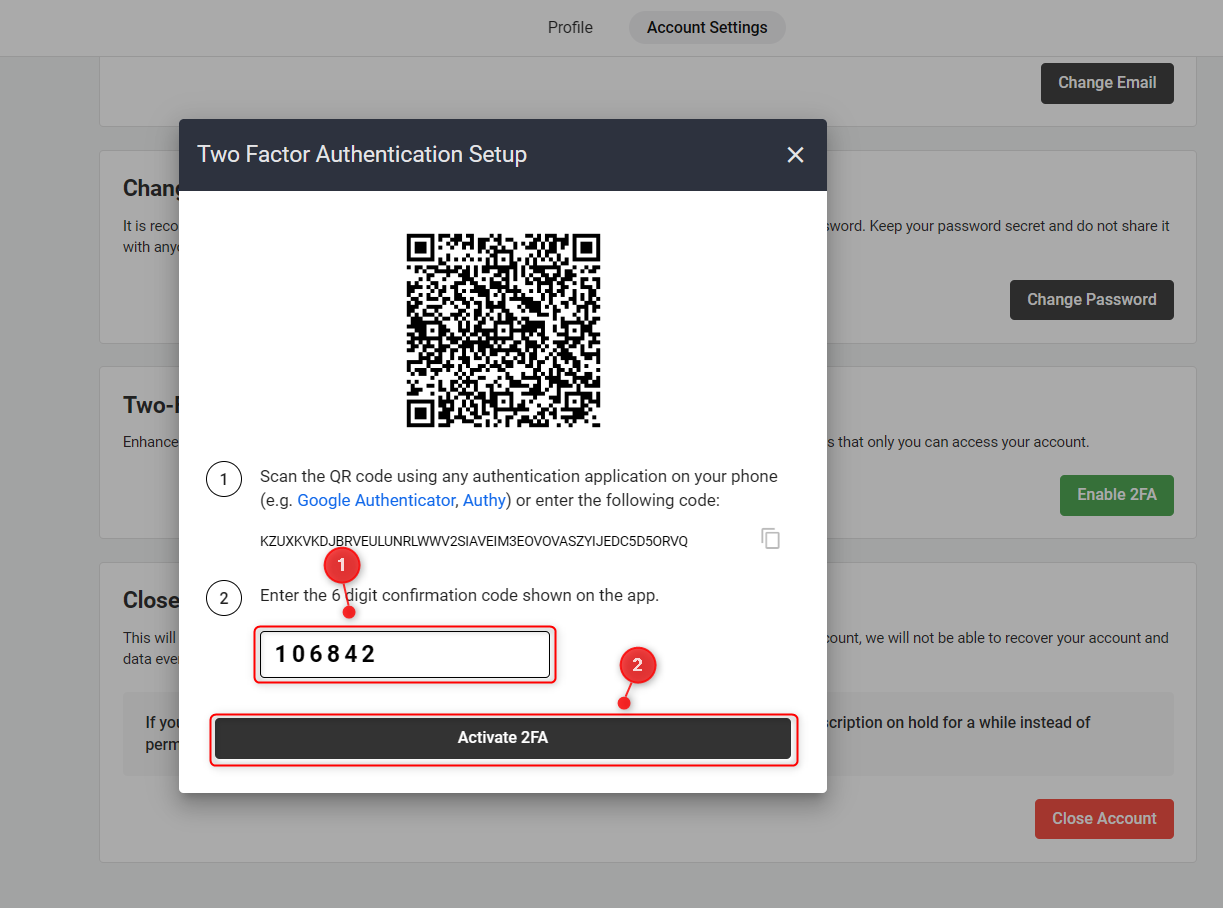Viewport: 1223px width, 908px height.
Task: Click the Two Factor Authentication Setup title
Action: [362, 154]
